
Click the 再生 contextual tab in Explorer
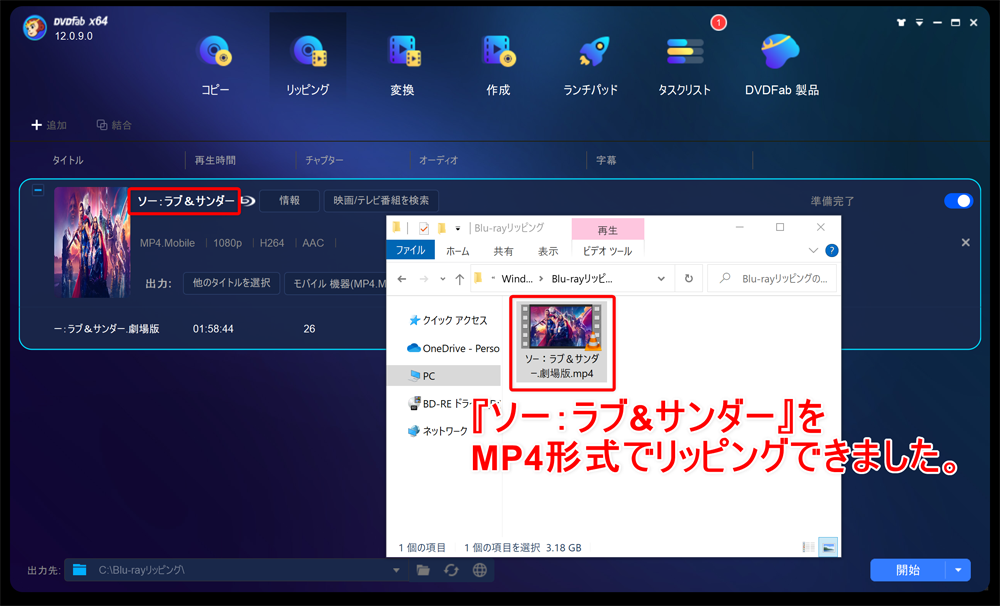[608, 230]
